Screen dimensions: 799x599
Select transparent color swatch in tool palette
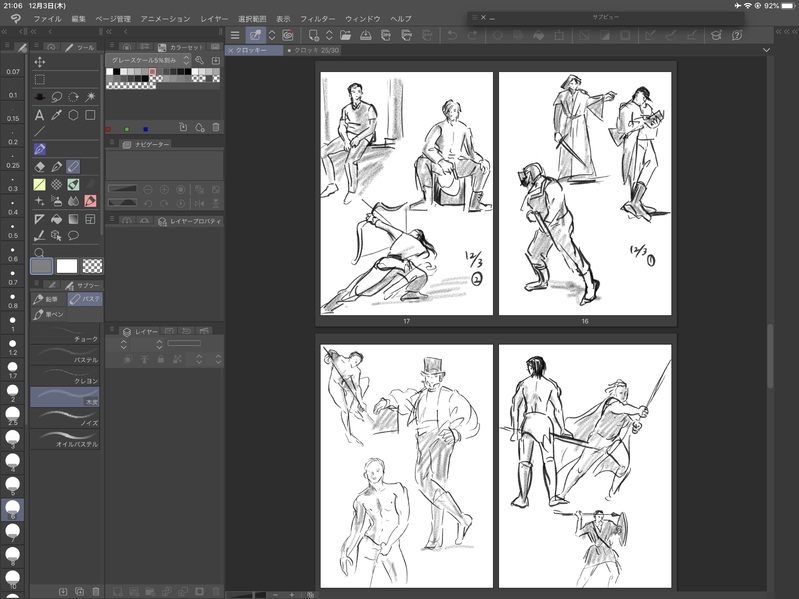[92, 265]
